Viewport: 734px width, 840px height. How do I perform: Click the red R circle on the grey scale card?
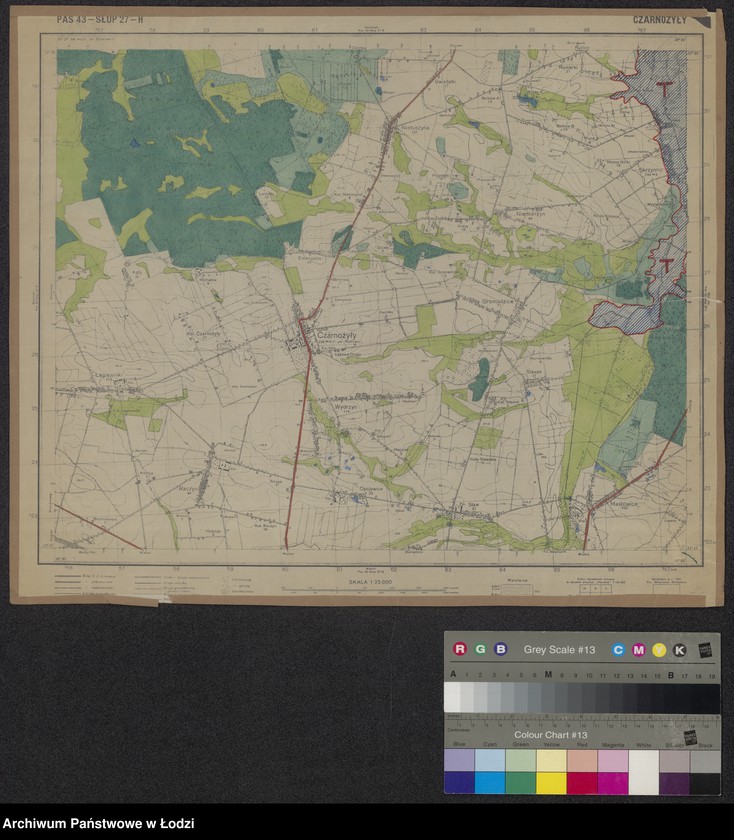[460, 649]
